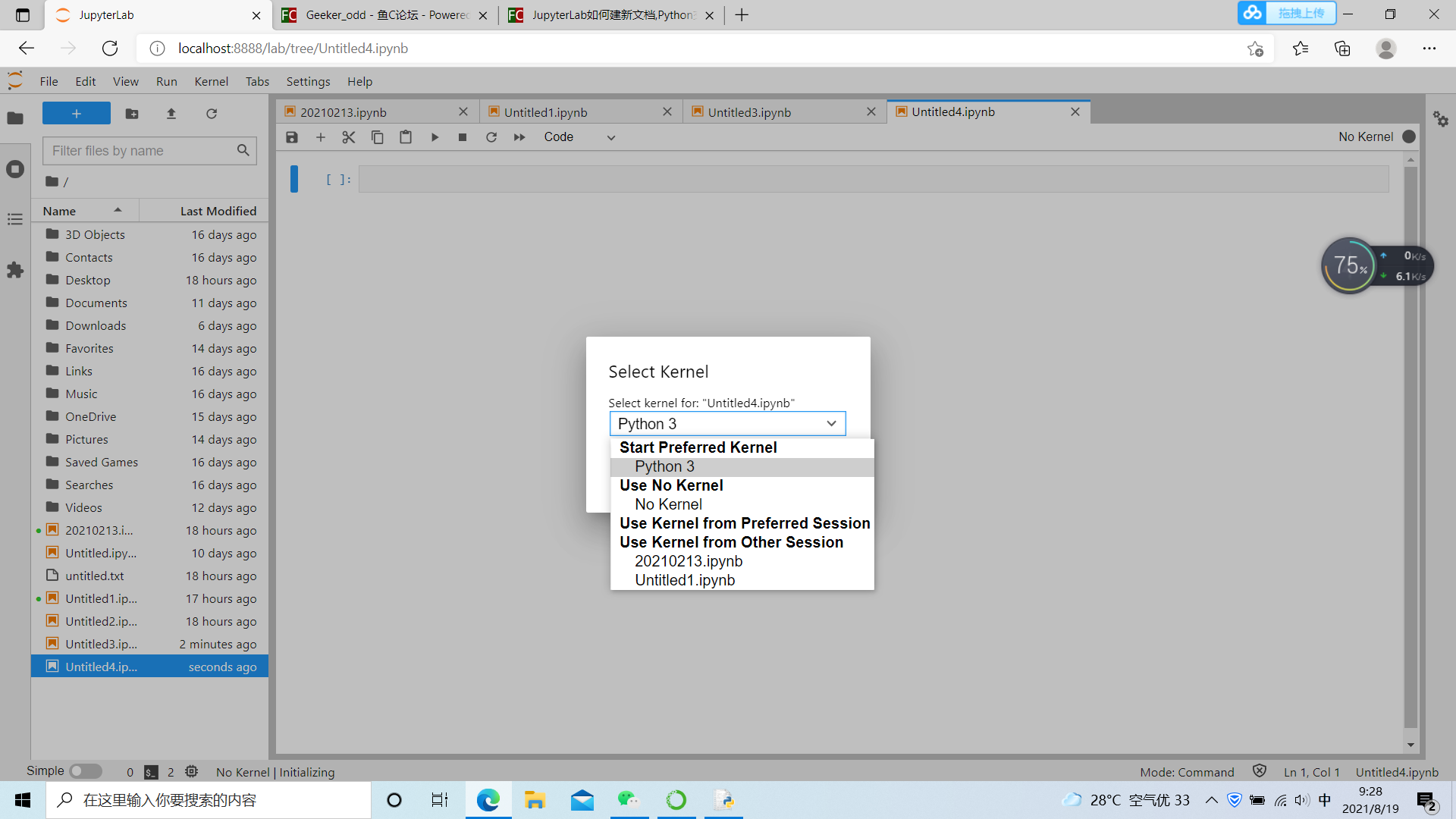Select Start Preferred Kernel option
1456x819 pixels.
coord(698,447)
